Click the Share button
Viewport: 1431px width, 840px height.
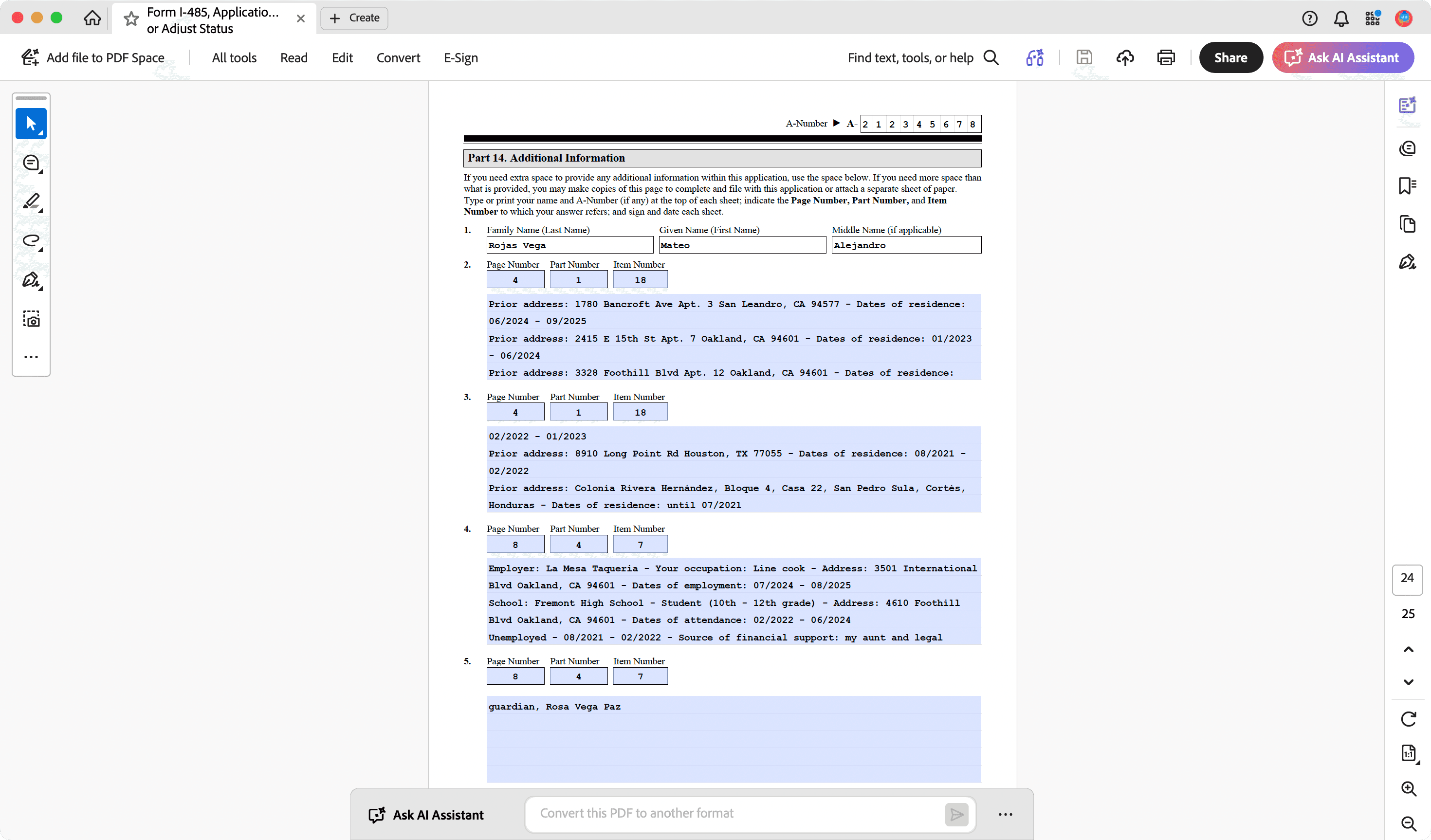tap(1230, 57)
